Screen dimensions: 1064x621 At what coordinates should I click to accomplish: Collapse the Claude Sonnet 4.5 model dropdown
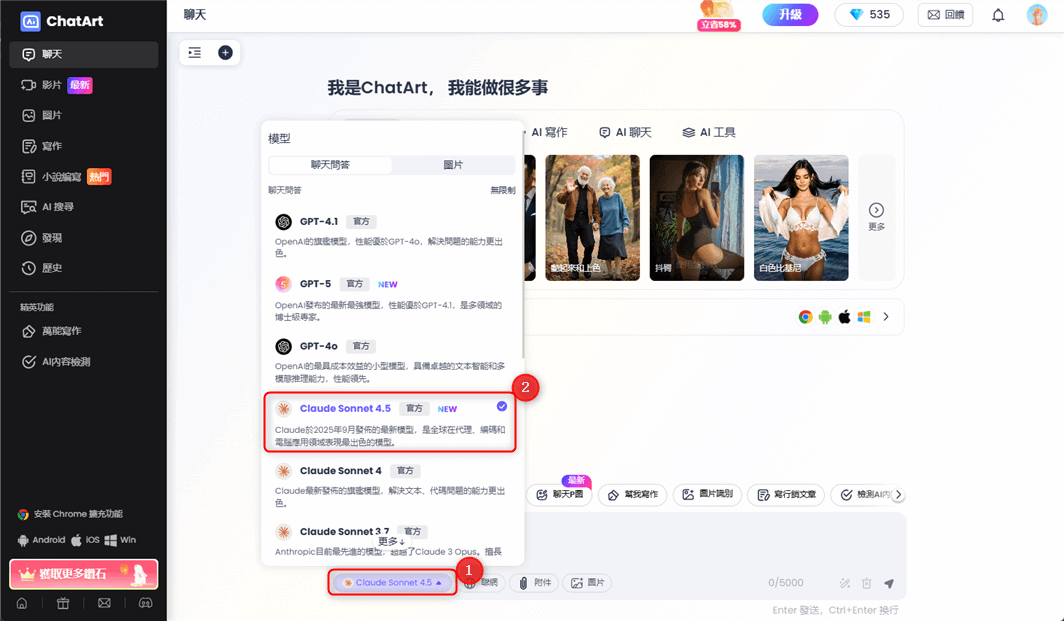393,582
